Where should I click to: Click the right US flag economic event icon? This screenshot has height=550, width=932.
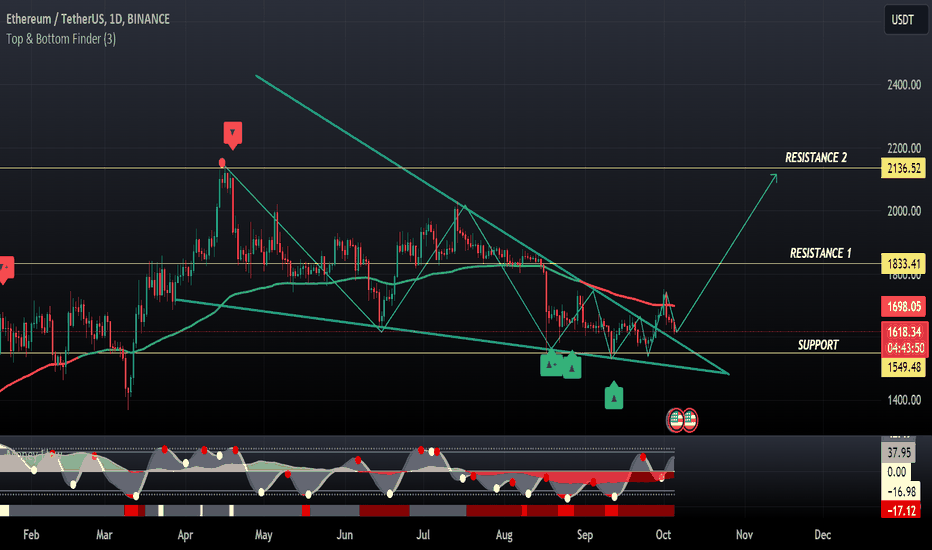[689, 420]
